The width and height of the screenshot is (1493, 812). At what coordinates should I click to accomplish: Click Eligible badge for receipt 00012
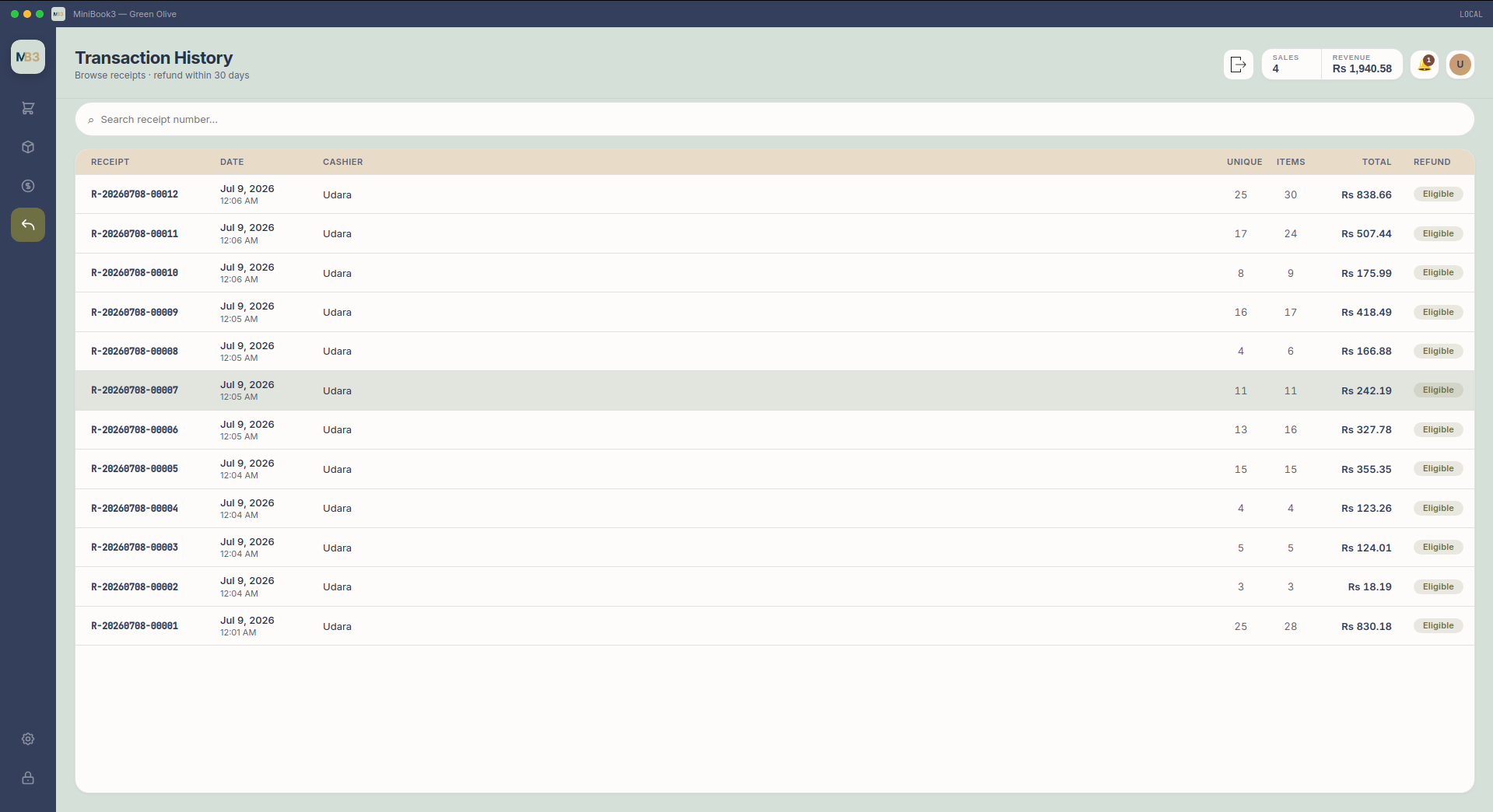click(x=1438, y=194)
